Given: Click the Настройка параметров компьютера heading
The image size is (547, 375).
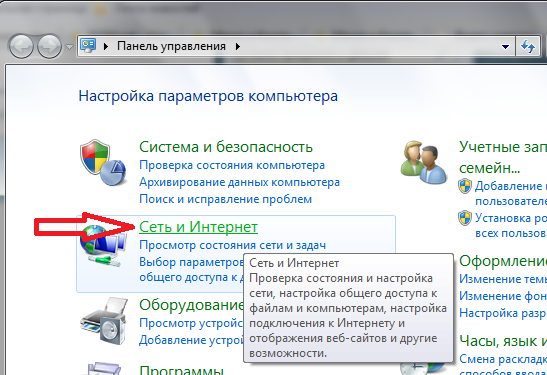Looking at the screenshot, I should [x=208, y=96].
